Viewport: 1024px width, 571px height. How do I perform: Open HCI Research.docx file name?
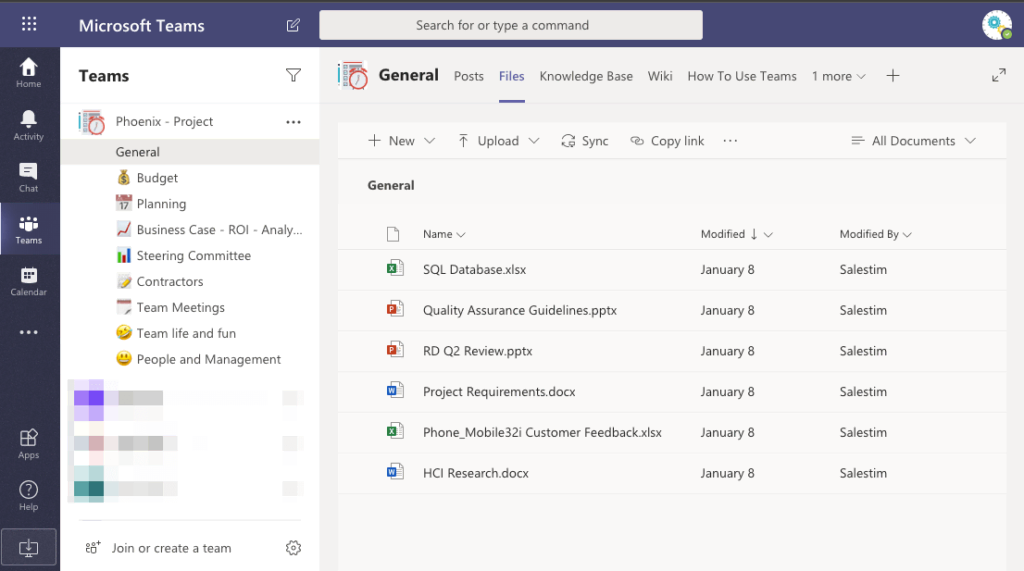[475, 473]
